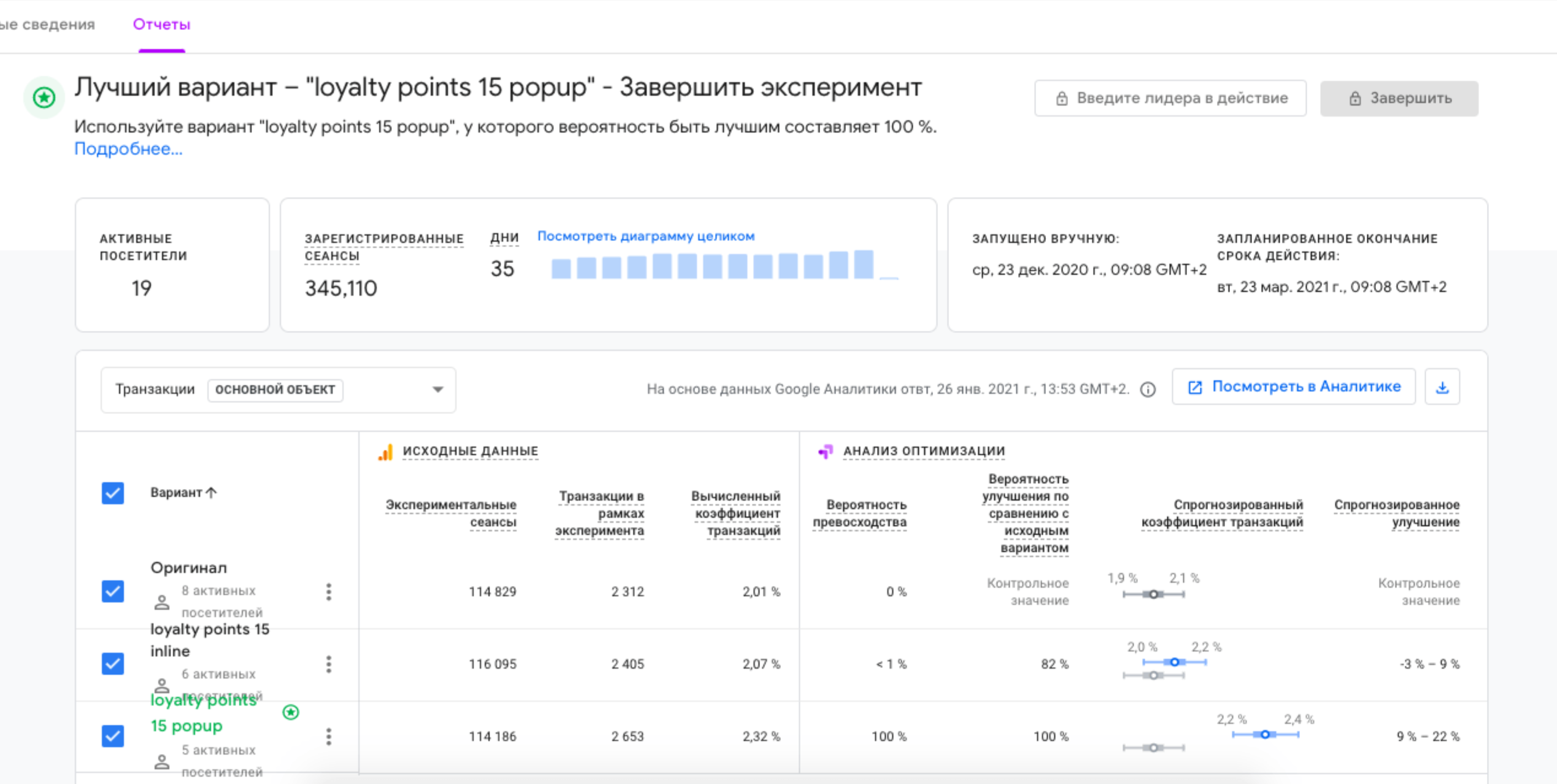Open the three-dot menu for Оригинал row

(x=329, y=592)
